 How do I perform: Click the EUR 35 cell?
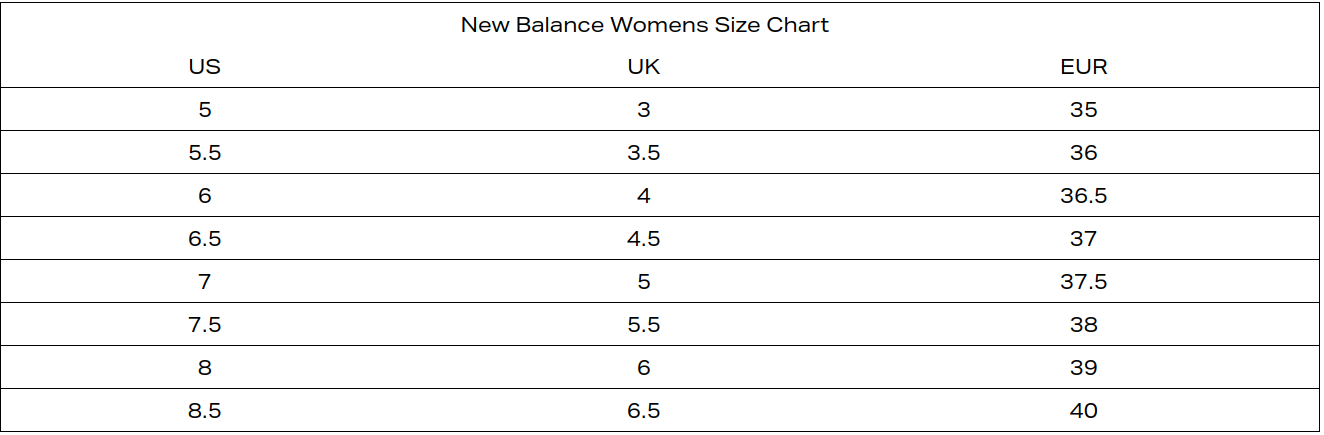(x=1084, y=110)
